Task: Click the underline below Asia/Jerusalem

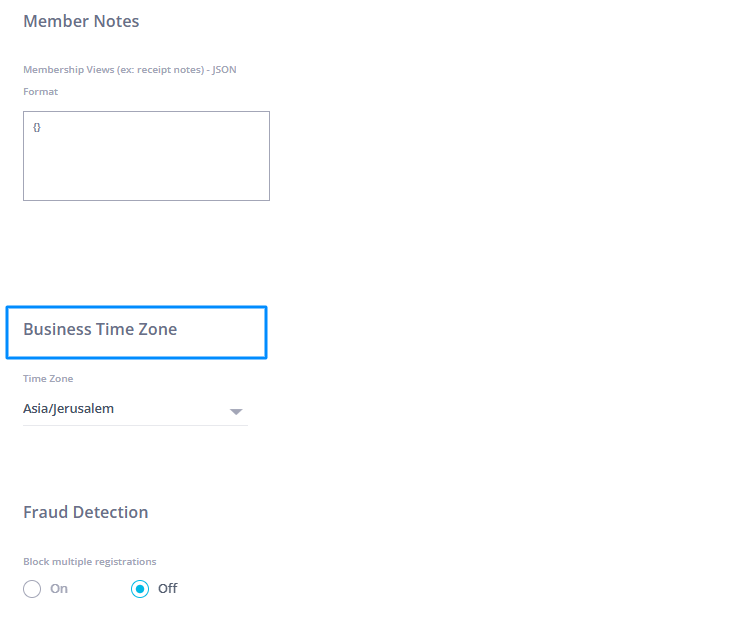Action: [x=135, y=425]
